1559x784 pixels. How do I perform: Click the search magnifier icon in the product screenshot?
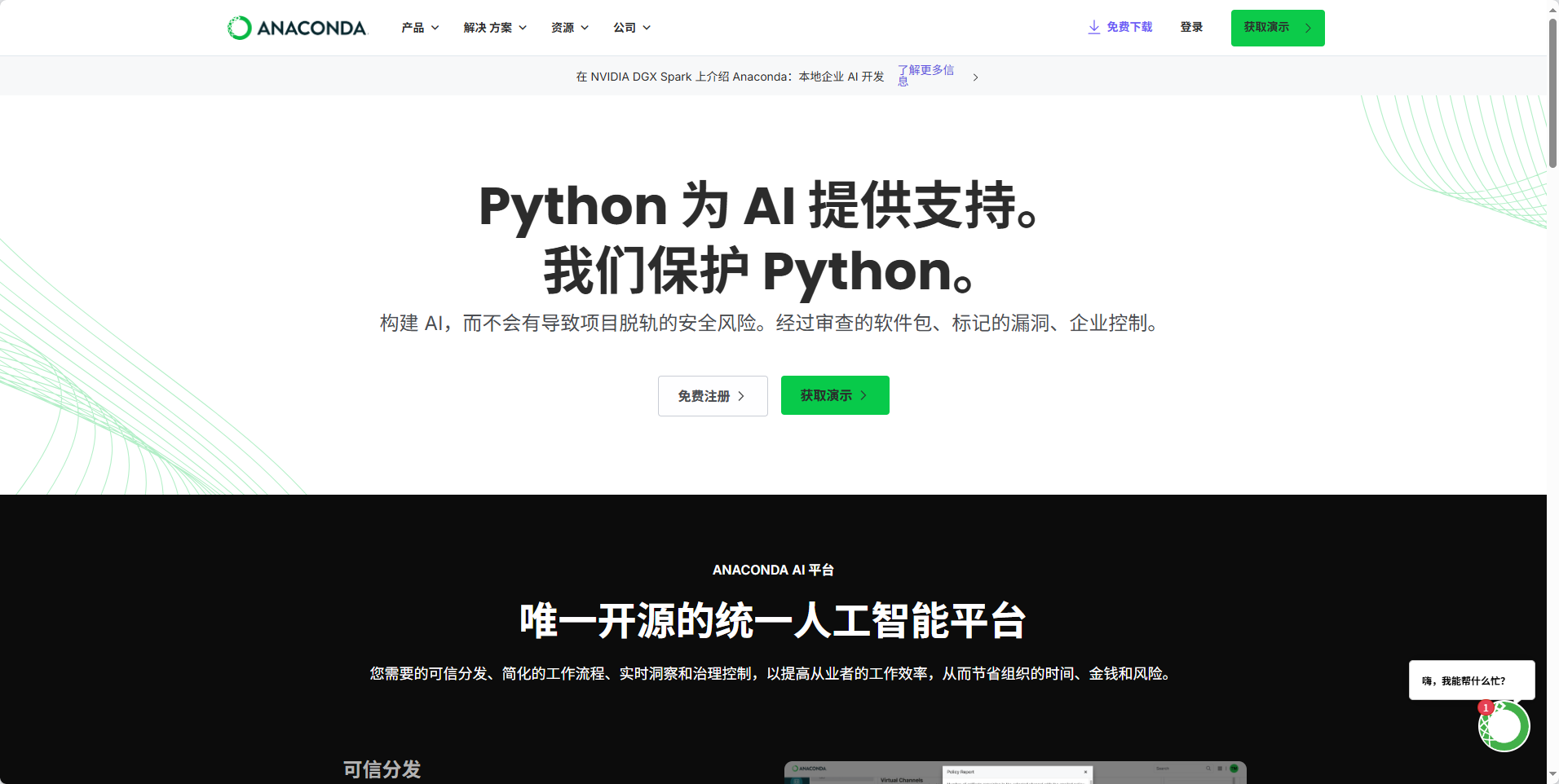point(1208,769)
